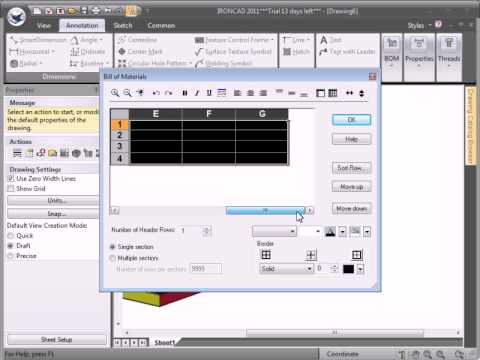Select column header F in the BOM table
Screen dimensions: 480x360
[x=209, y=114]
